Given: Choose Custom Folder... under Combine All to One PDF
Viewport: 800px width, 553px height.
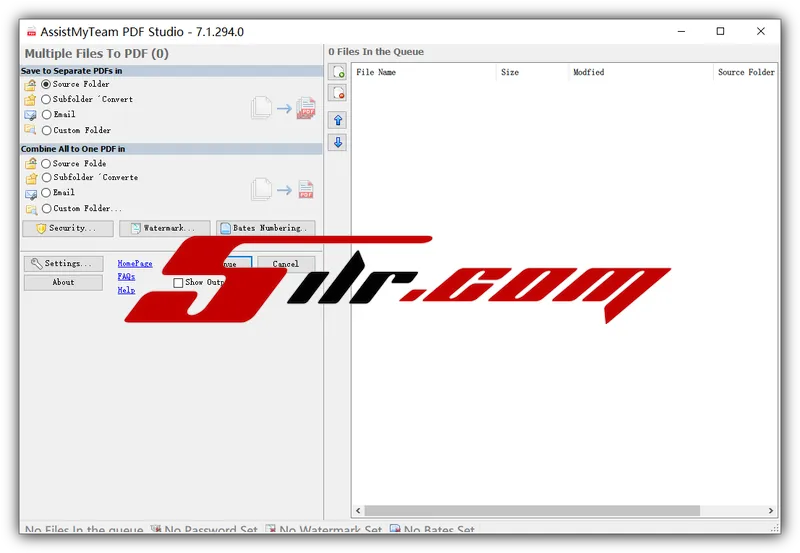Looking at the screenshot, I should [x=81, y=208].
